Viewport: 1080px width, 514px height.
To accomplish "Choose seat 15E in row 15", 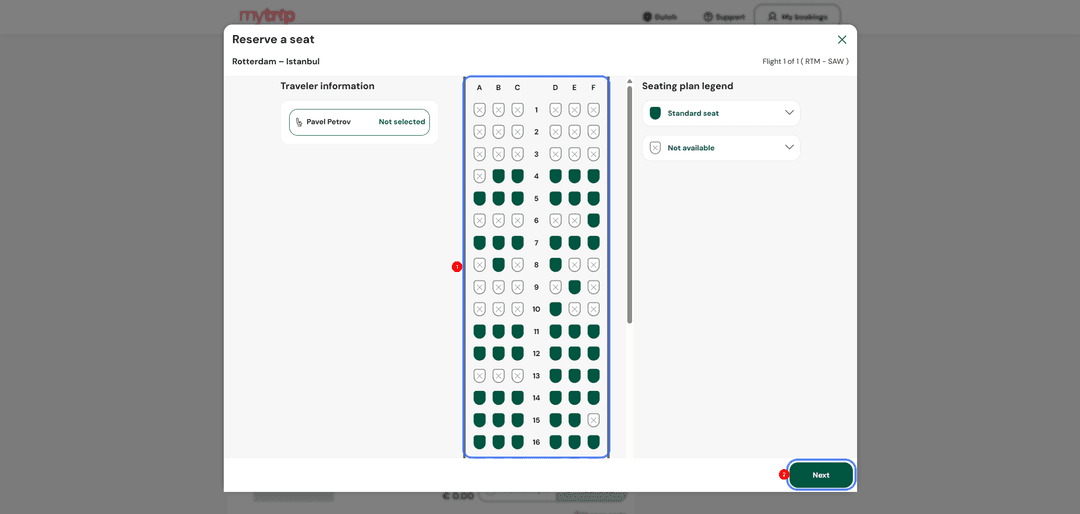I will 574,420.
